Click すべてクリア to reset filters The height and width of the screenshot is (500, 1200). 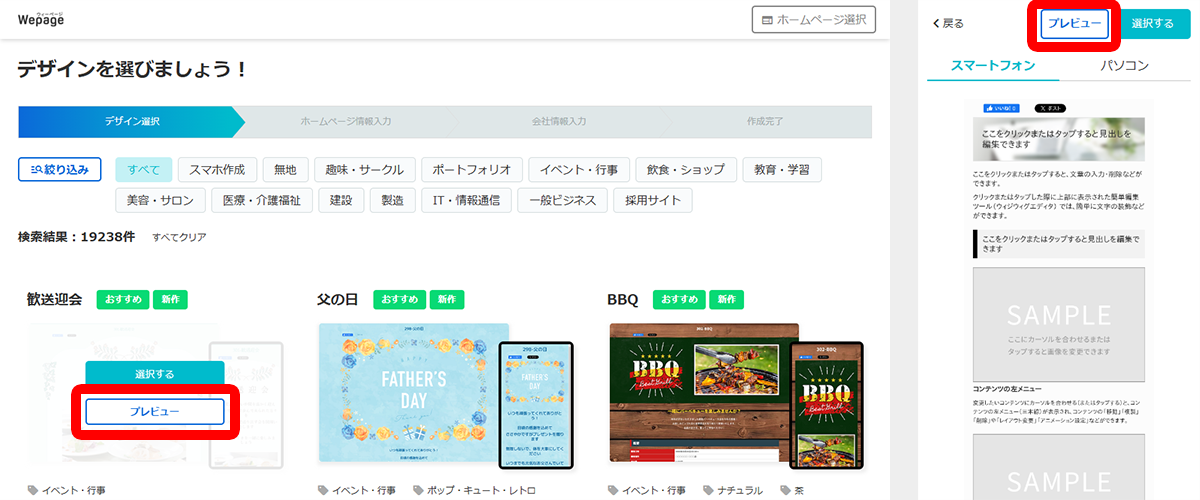(179, 238)
